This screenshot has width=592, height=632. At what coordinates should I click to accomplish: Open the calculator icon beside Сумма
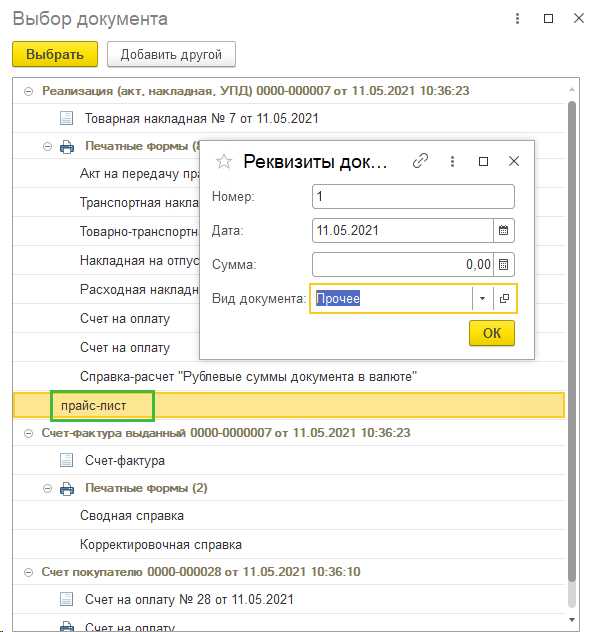(503, 264)
